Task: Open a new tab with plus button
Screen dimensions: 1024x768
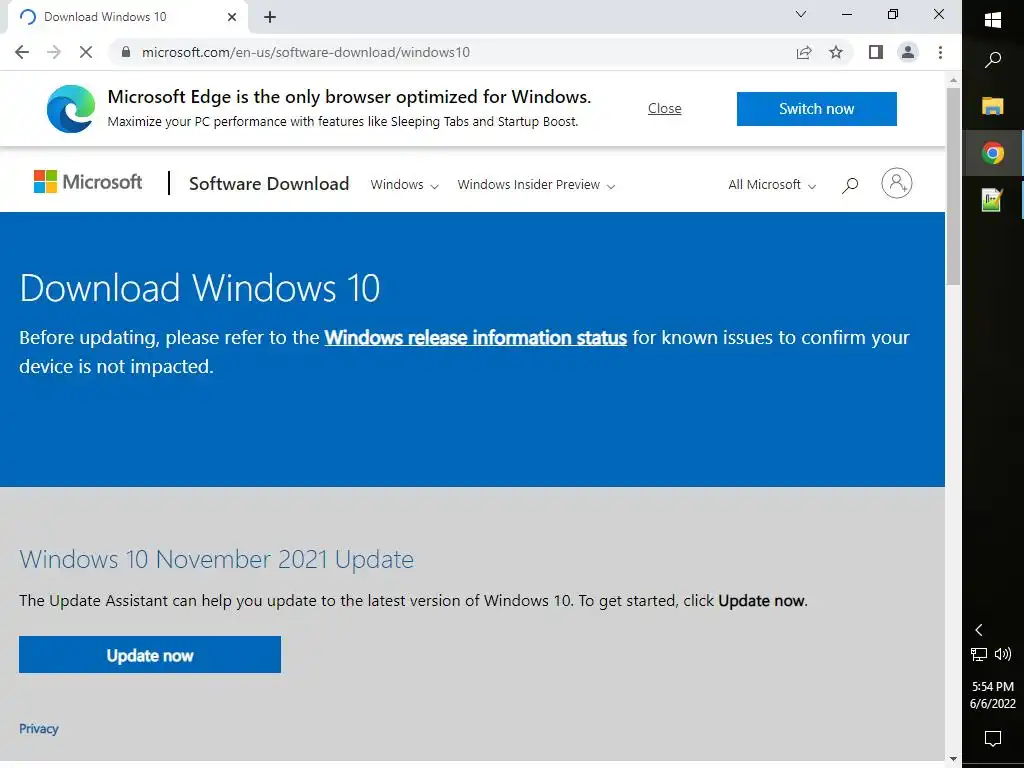Action: tap(270, 17)
